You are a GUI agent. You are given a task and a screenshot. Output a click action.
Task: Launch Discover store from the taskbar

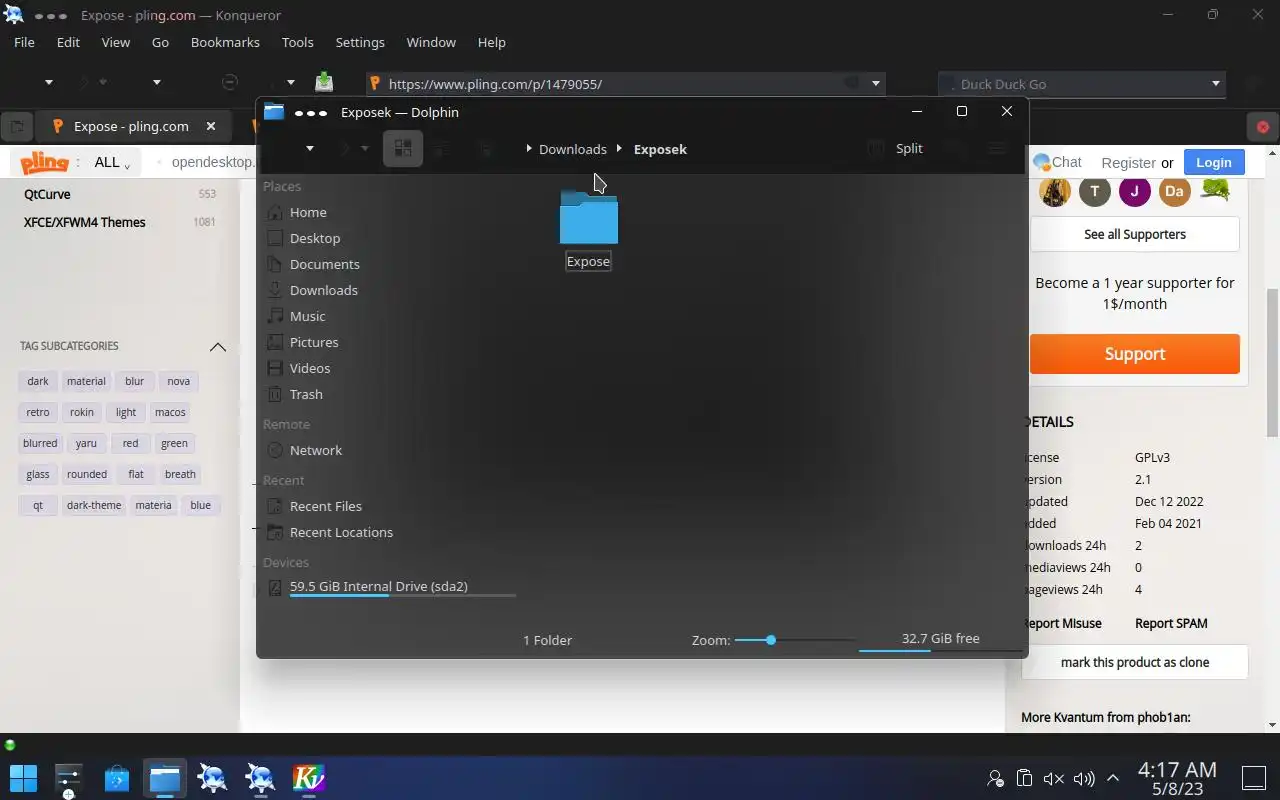117,778
